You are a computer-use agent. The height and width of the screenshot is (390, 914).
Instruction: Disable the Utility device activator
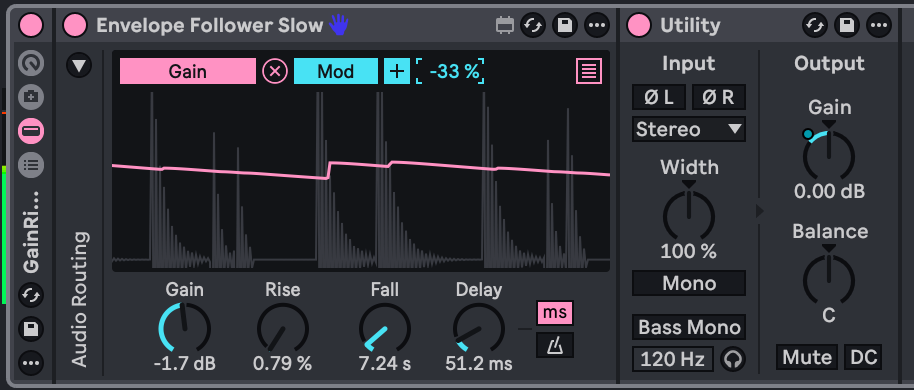pos(639,26)
